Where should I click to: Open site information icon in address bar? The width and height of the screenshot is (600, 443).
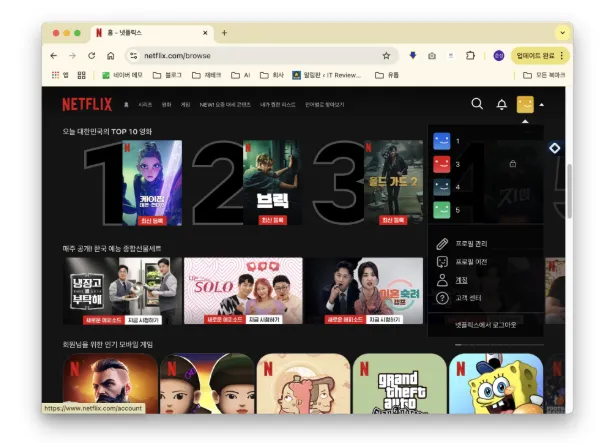coord(133,56)
